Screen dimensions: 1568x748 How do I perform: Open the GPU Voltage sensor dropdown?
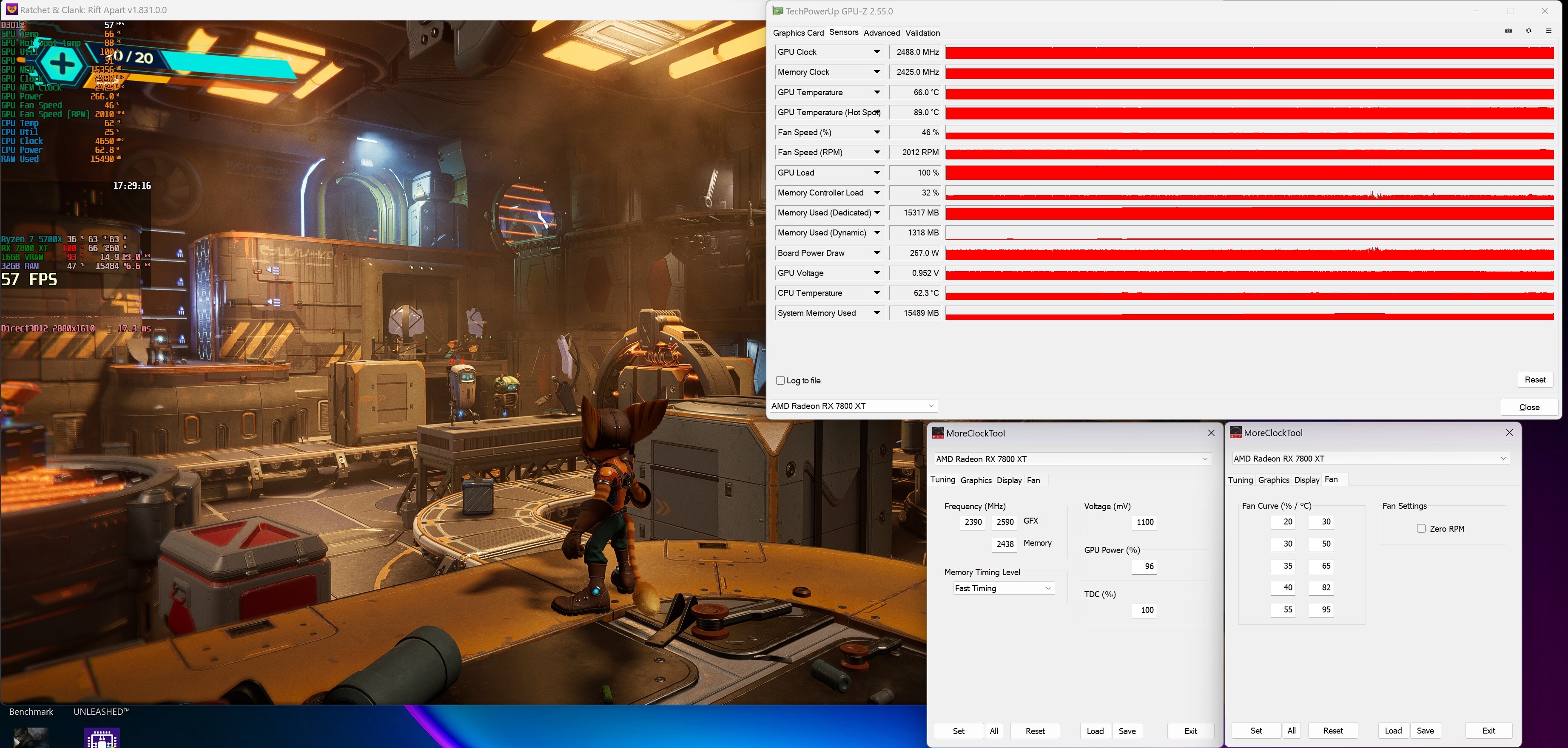[877, 273]
